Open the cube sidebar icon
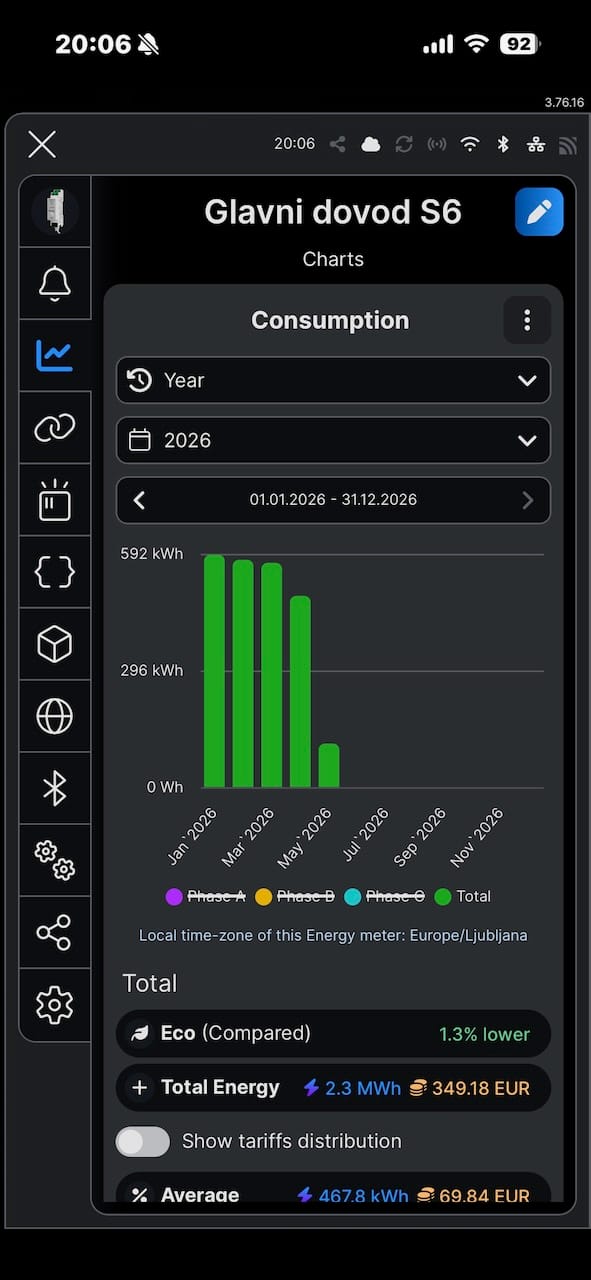591x1280 pixels. (x=55, y=644)
